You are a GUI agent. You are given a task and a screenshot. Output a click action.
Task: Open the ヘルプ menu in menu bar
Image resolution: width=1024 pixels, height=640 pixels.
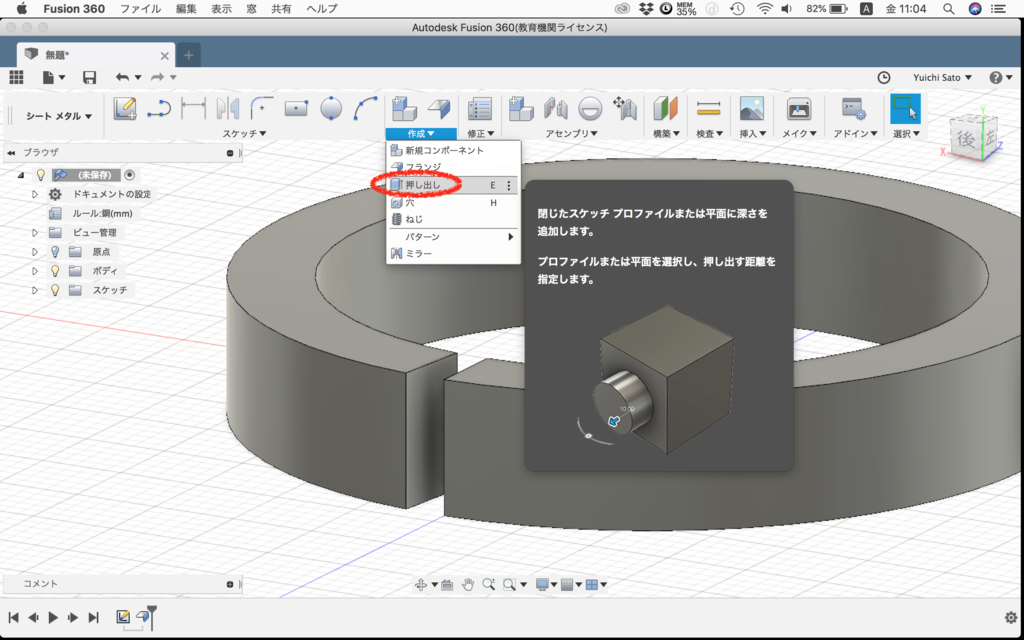(x=322, y=8)
